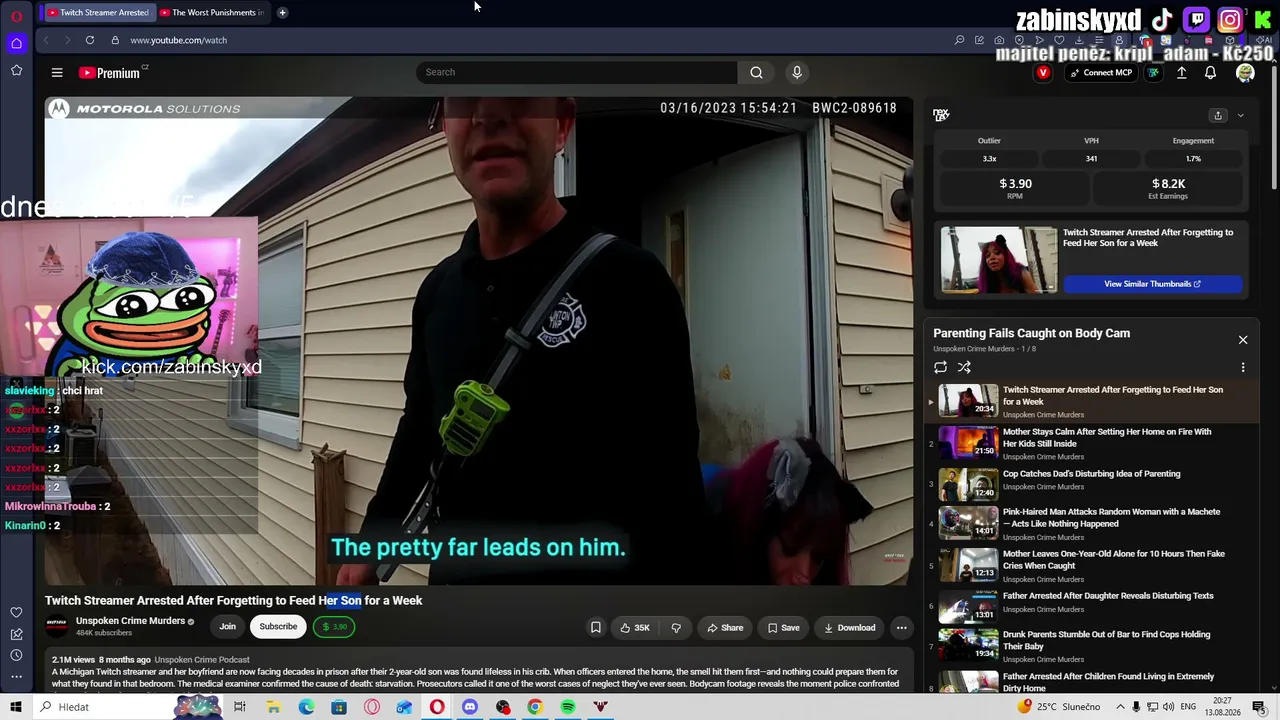Toggle playlist loop
The width and height of the screenshot is (1280, 720).
pyautogui.click(x=940, y=368)
